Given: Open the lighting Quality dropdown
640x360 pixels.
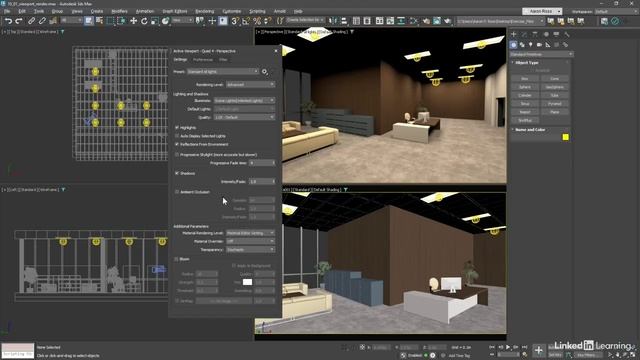Looking at the screenshot, I should (x=244, y=117).
